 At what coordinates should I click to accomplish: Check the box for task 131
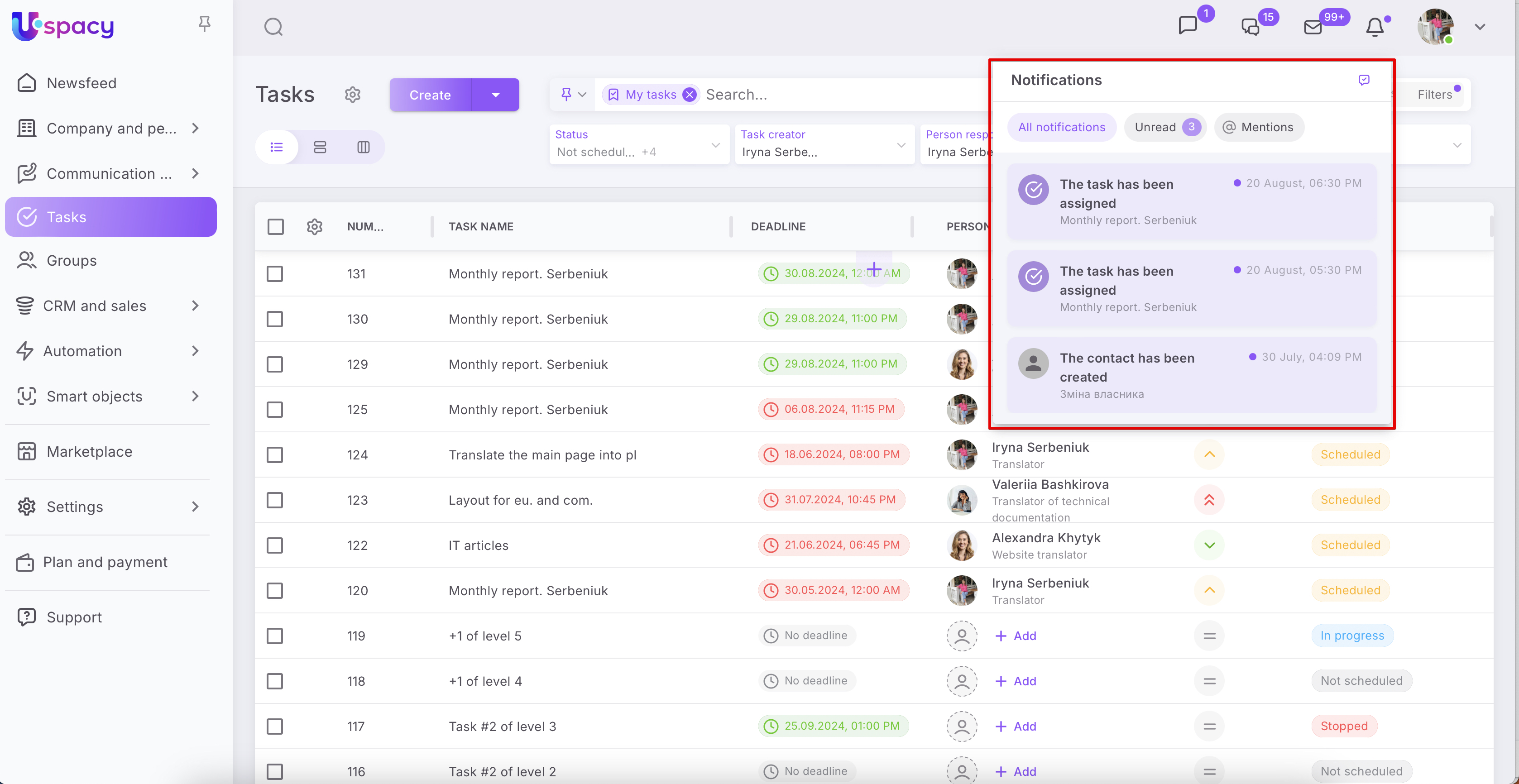pyautogui.click(x=275, y=274)
